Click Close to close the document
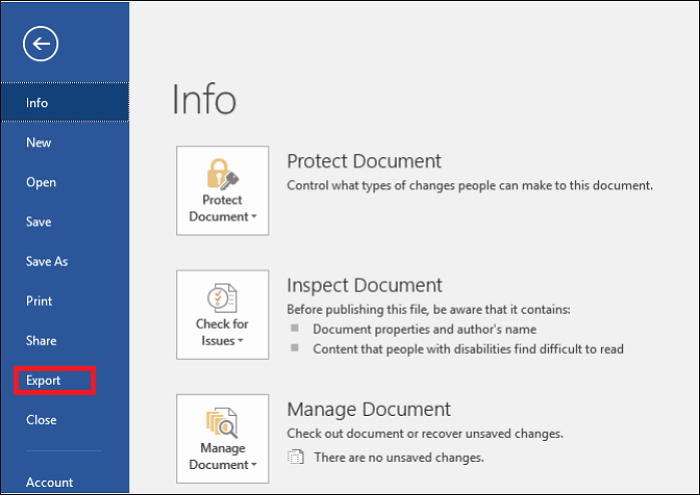The height and width of the screenshot is (495, 700). click(41, 420)
